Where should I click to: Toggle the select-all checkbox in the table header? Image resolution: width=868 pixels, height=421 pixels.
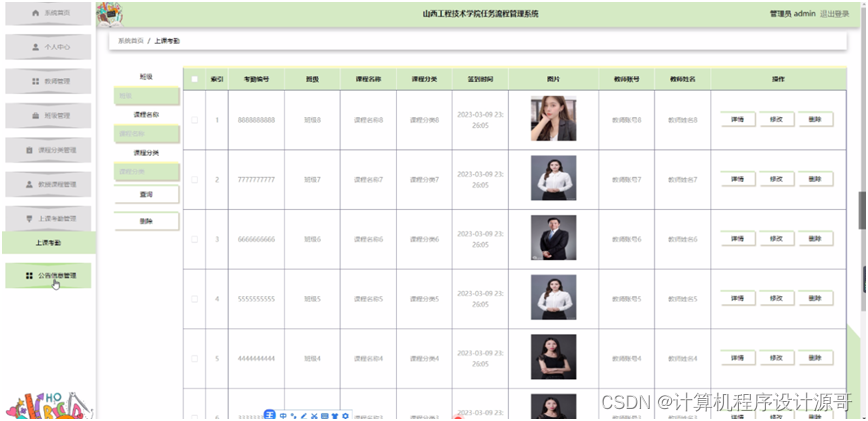(x=194, y=79)
